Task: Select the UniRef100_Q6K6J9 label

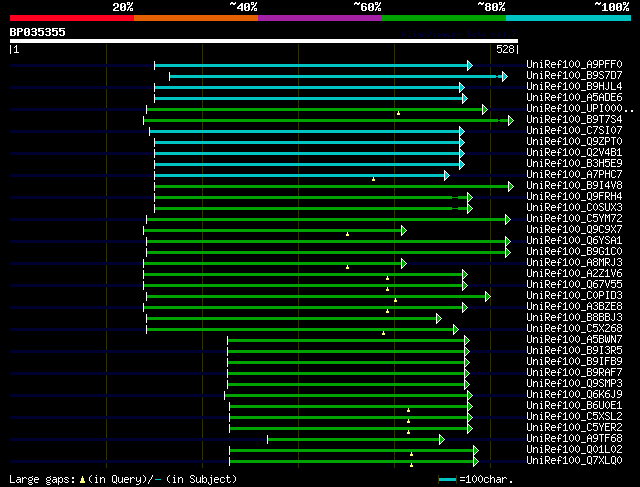Action: click(574, 395)
